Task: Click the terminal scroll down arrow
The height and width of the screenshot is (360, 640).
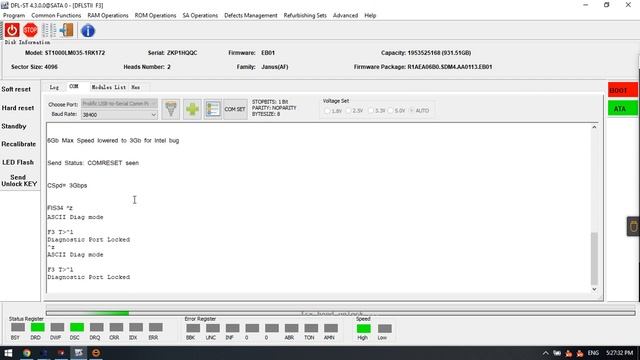Action: click(x=594, y=289)
